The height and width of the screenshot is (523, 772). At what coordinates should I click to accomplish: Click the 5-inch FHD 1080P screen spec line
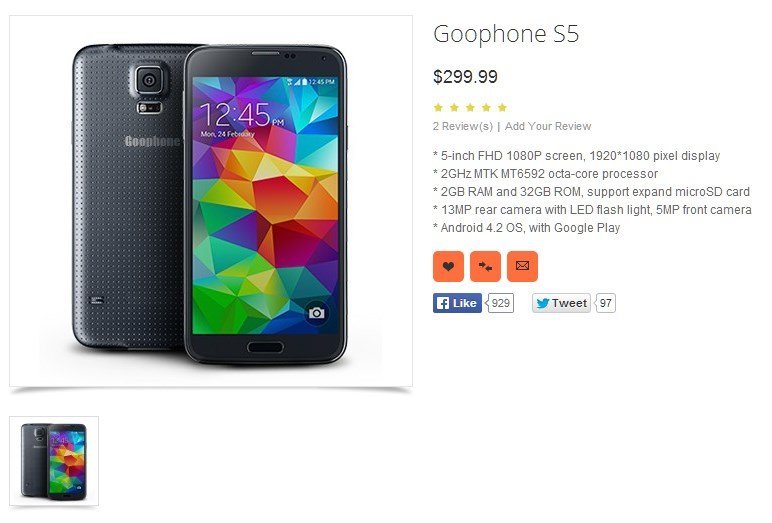[577, 156]
